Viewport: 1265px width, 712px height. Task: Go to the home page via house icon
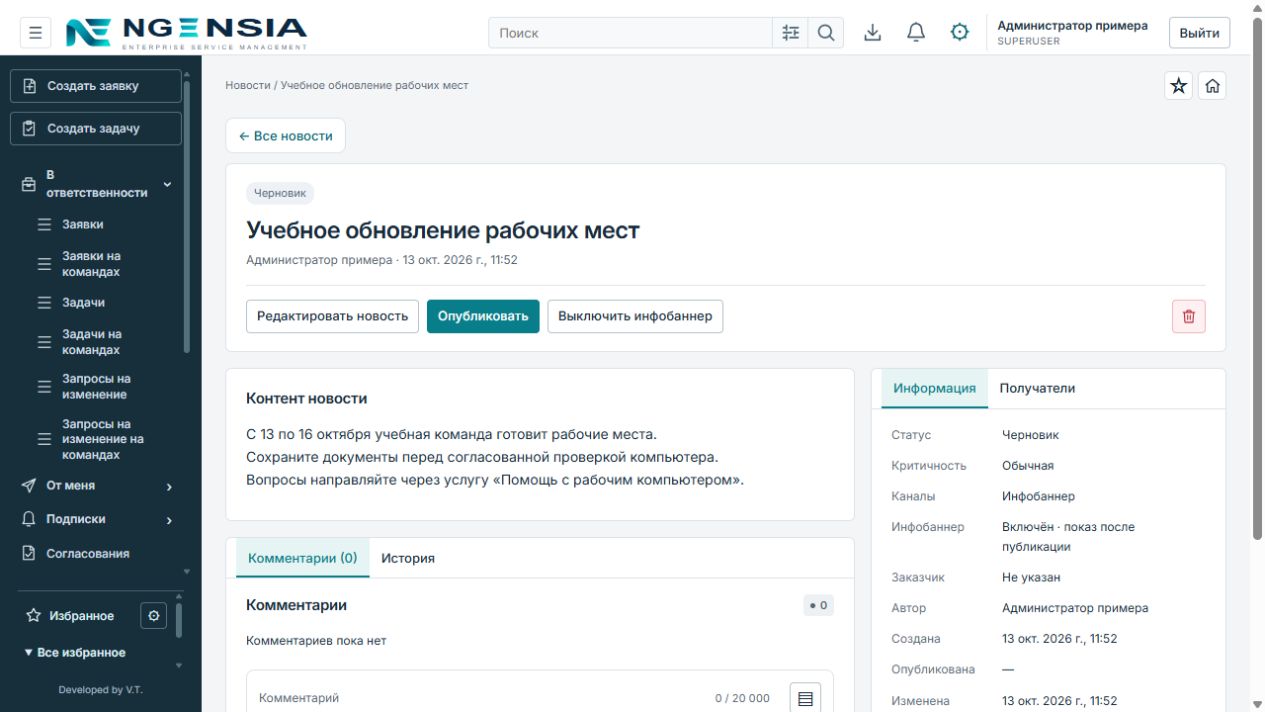(x=1212, y=86)
